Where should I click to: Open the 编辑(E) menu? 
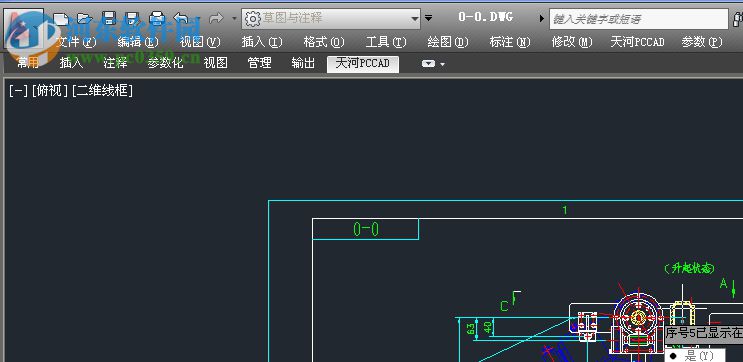coord(138,42)
